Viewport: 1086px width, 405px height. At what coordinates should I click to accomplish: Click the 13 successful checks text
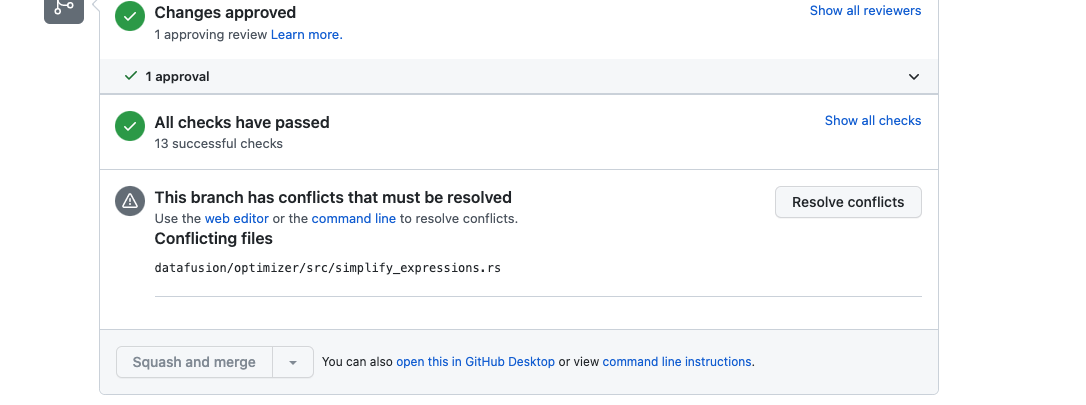point(219,144)
